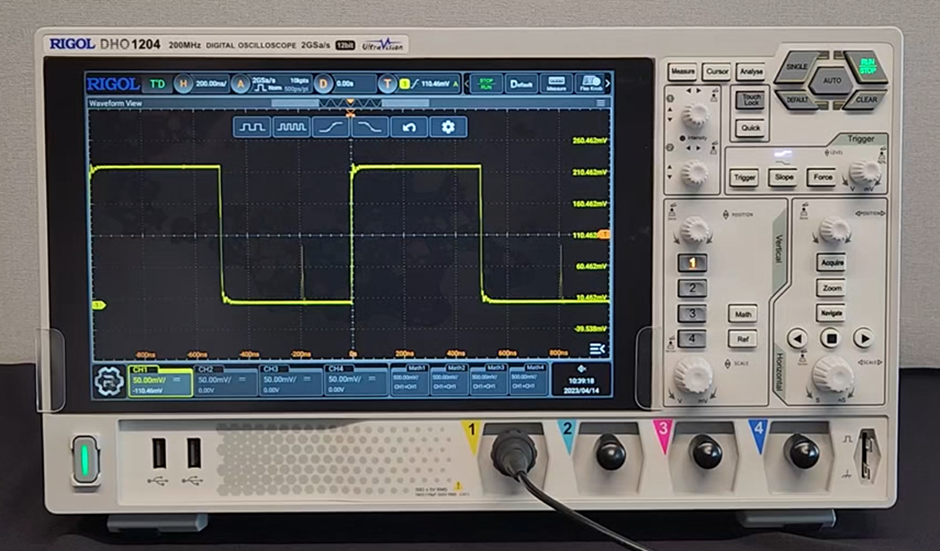The height and width of the screenshot is (551, 940).
Task: Tap the rising edge icon in waveform toolbar
Action: coord(330,127)
